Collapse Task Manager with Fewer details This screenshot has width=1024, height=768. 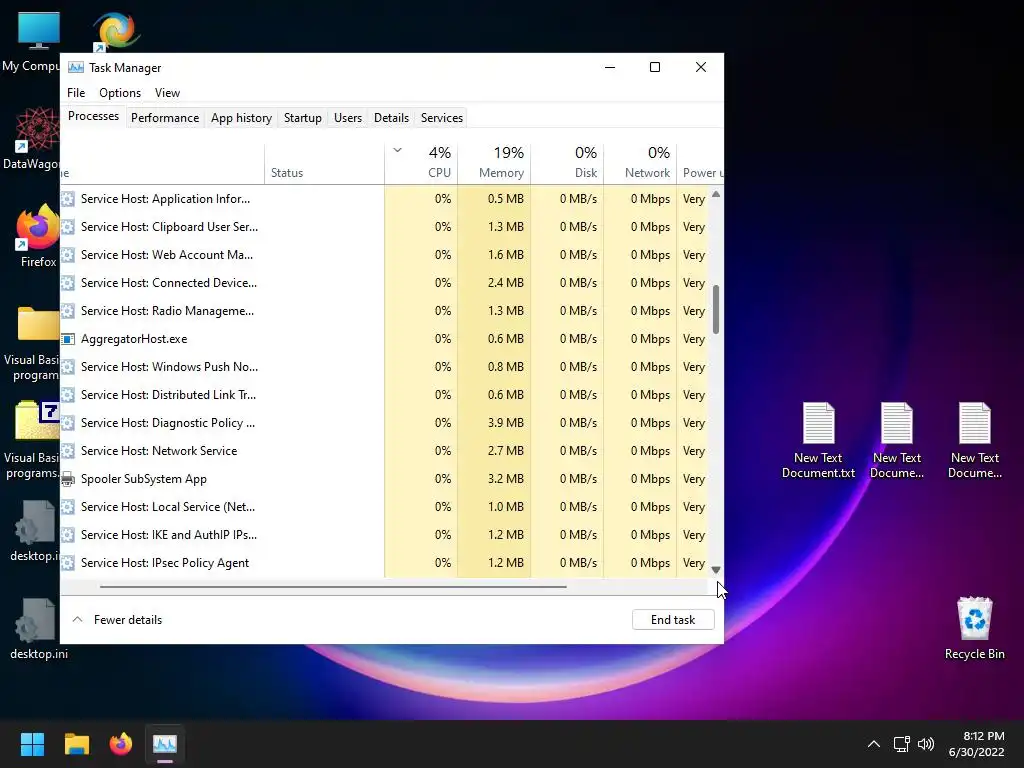[x=117, y=620]
